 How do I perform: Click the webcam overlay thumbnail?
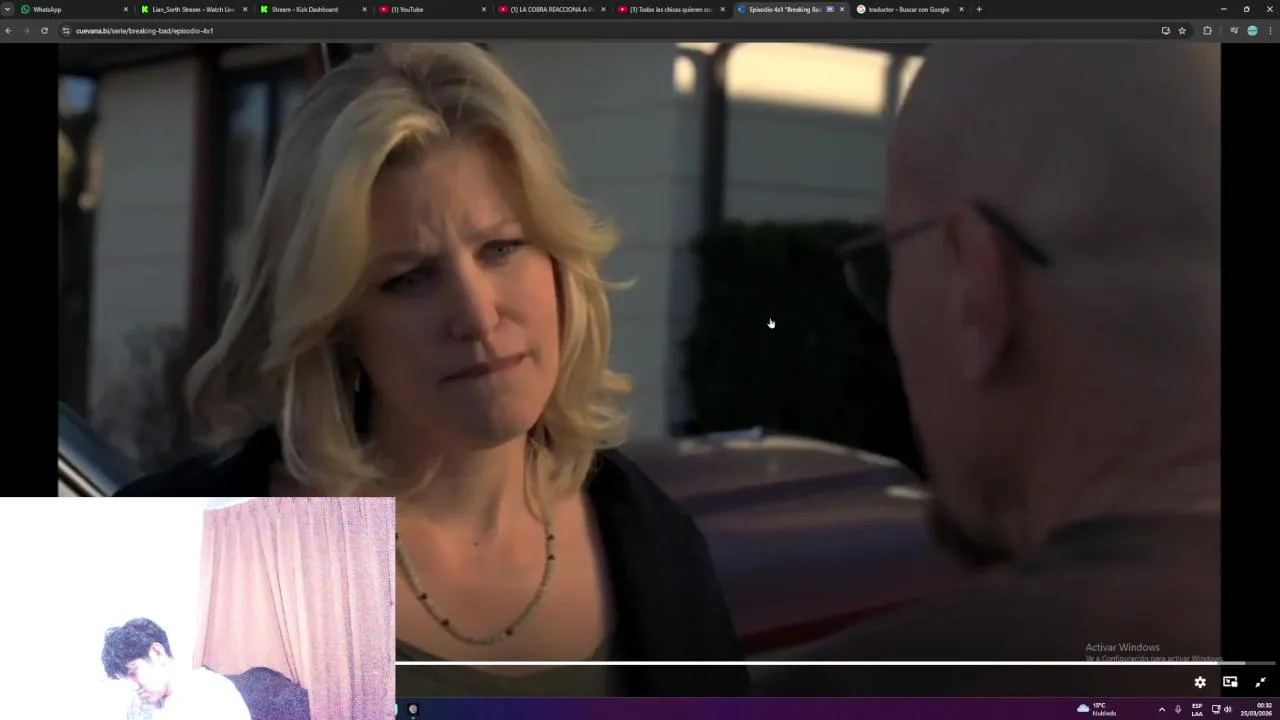(x=197, y=608)
